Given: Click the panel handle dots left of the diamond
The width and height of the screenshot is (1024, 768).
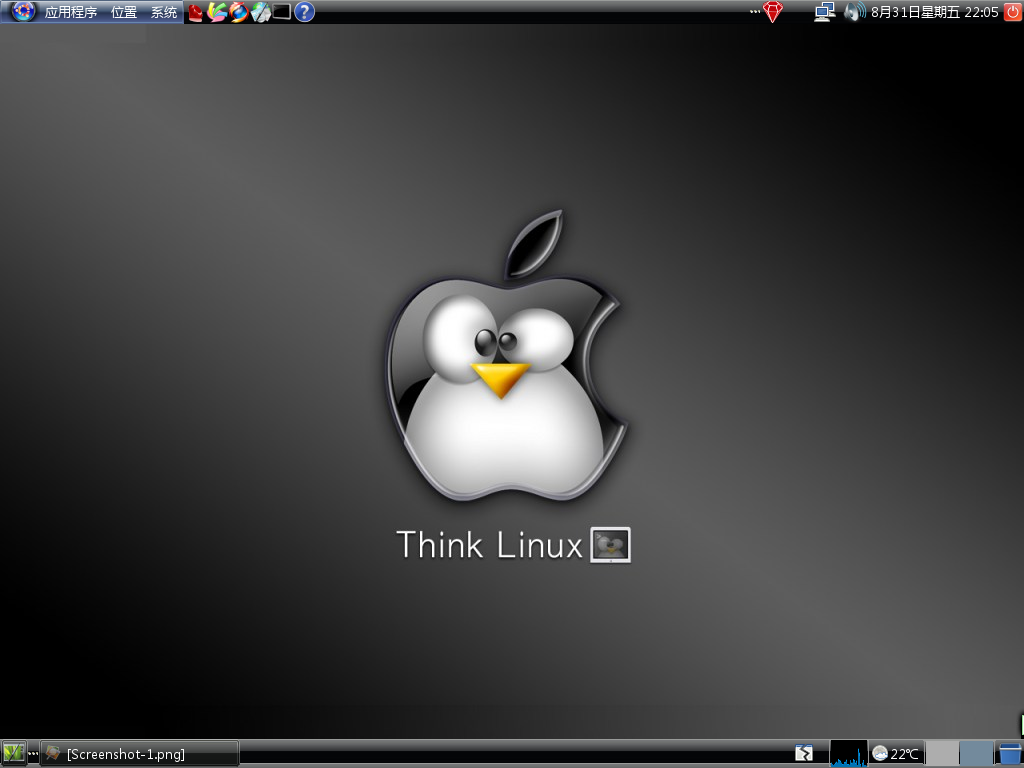Looking at the screenshot, I should point(755,12).
